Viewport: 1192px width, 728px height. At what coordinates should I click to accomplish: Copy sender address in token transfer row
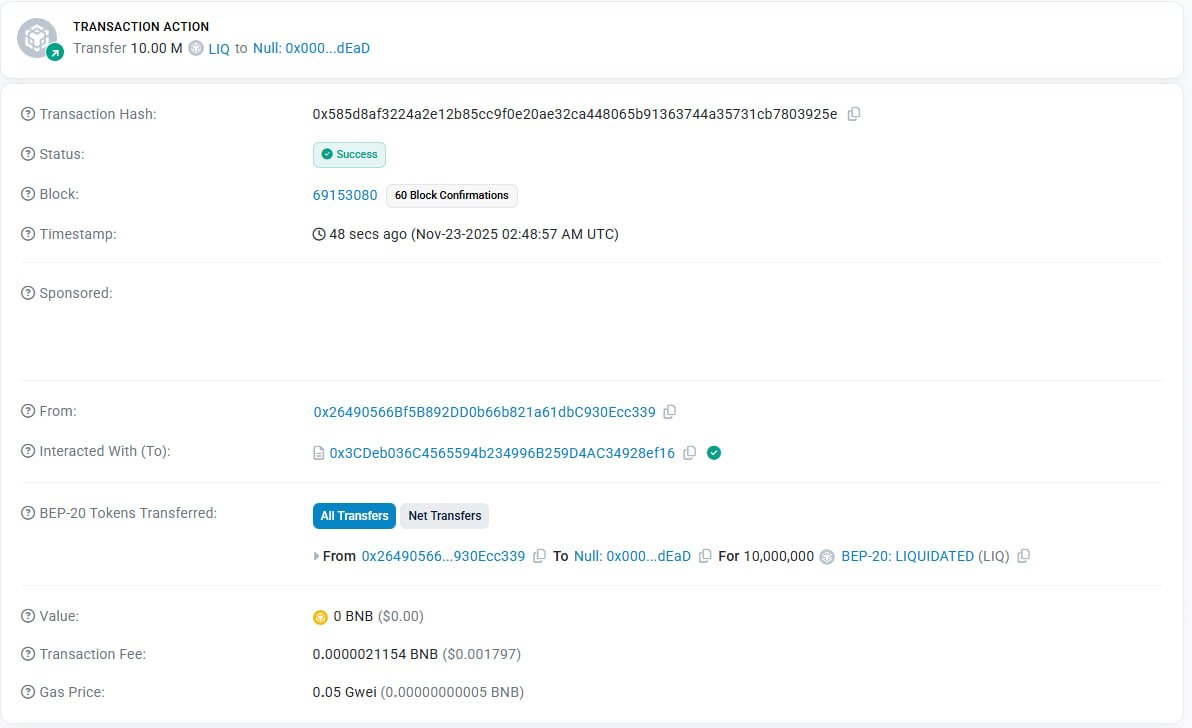[539, 556]
